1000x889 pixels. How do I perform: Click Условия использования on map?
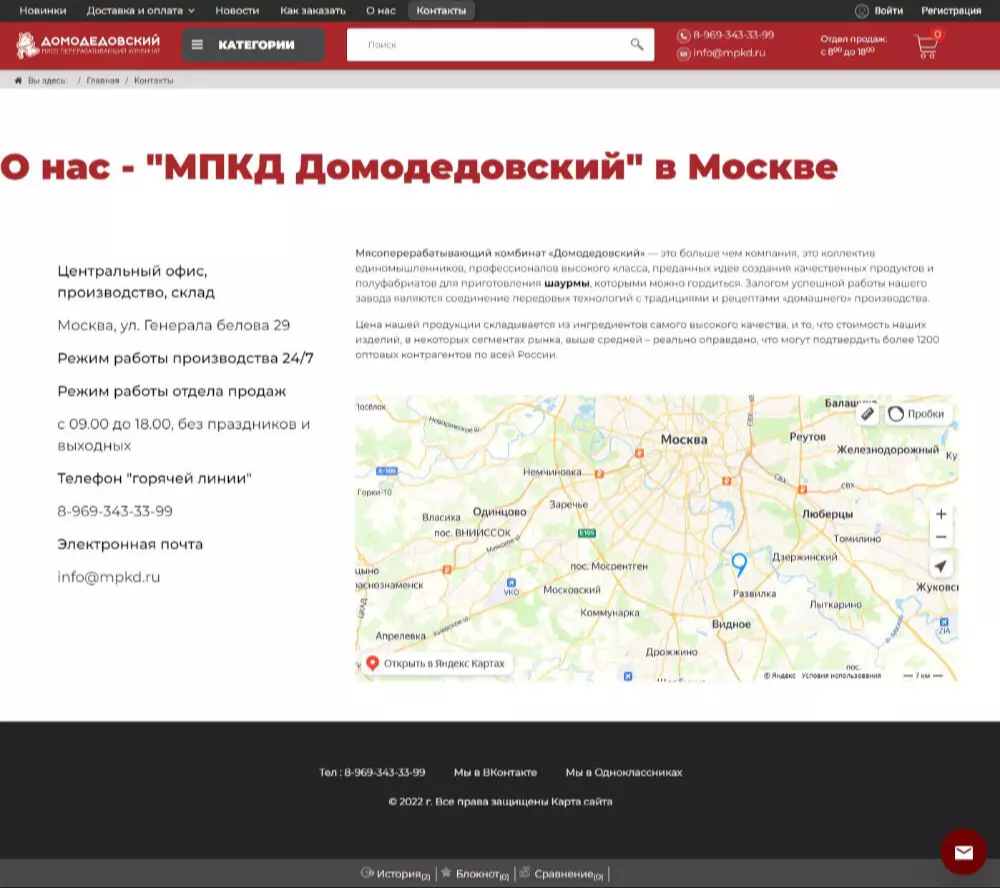click(841, 675)
